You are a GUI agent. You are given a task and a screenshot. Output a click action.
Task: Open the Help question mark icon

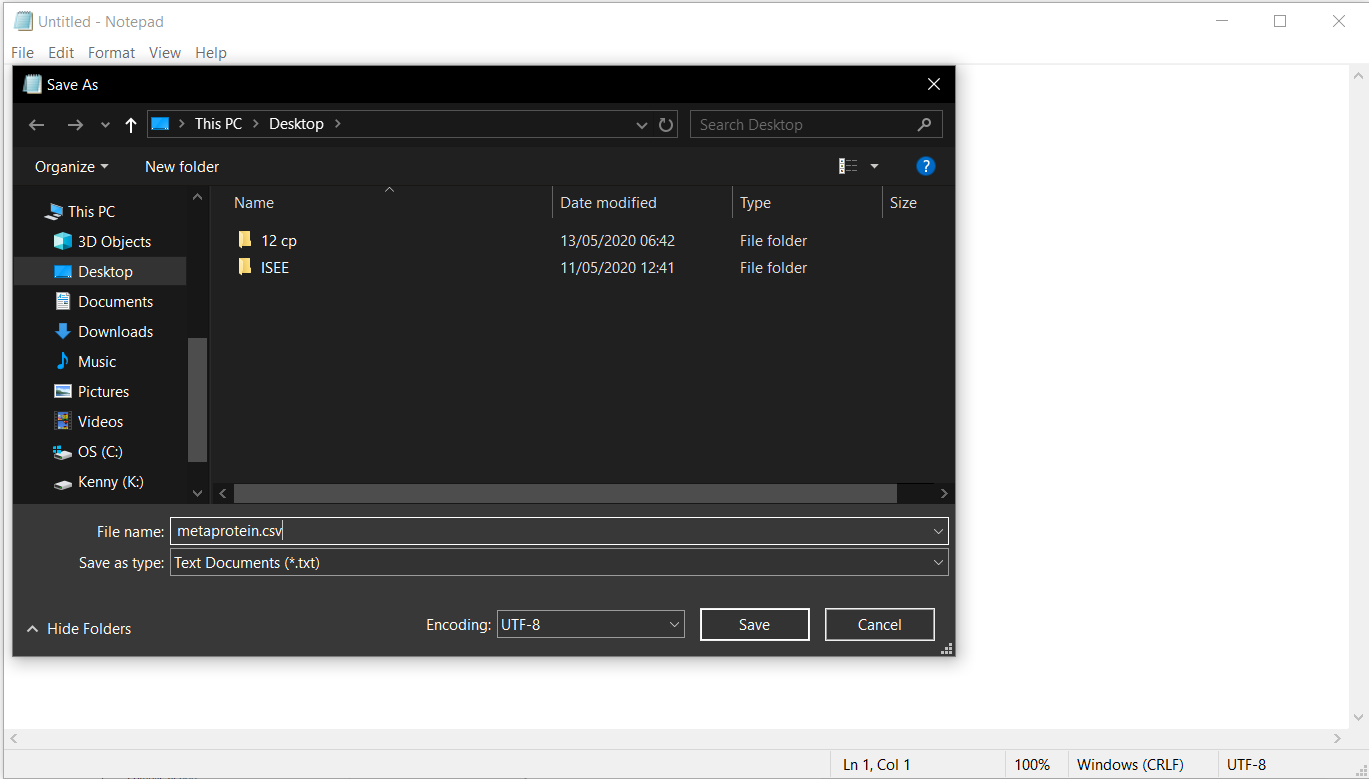tap(925, 166)
